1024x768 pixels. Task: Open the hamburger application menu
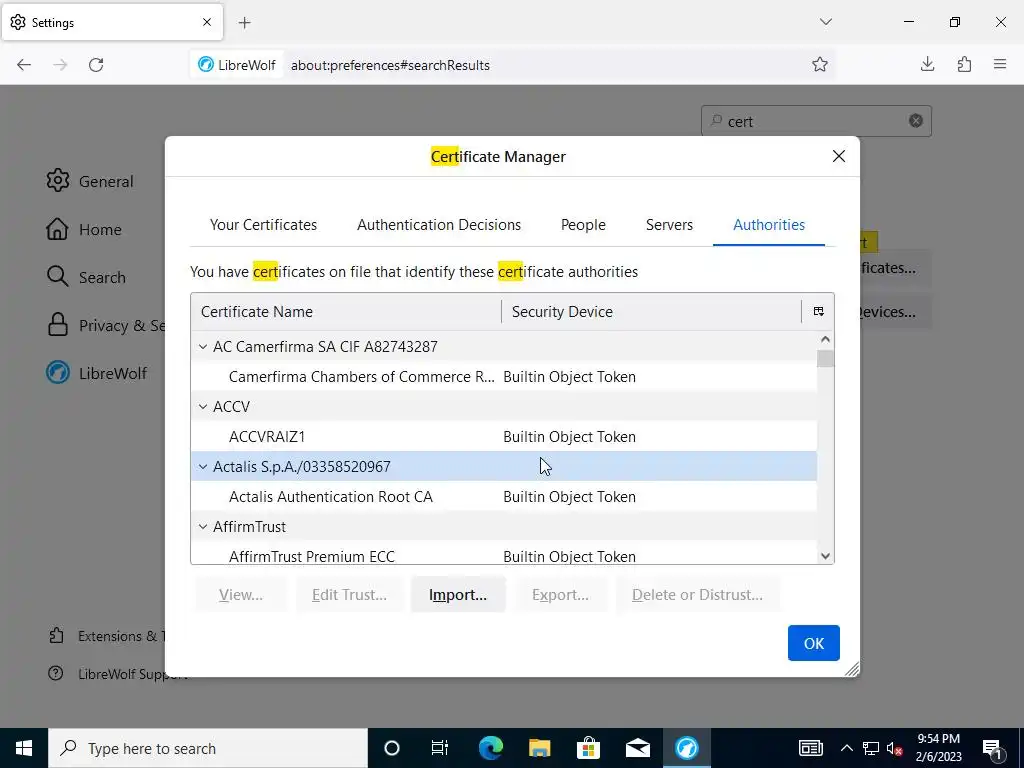click(x=1000, y=64)
